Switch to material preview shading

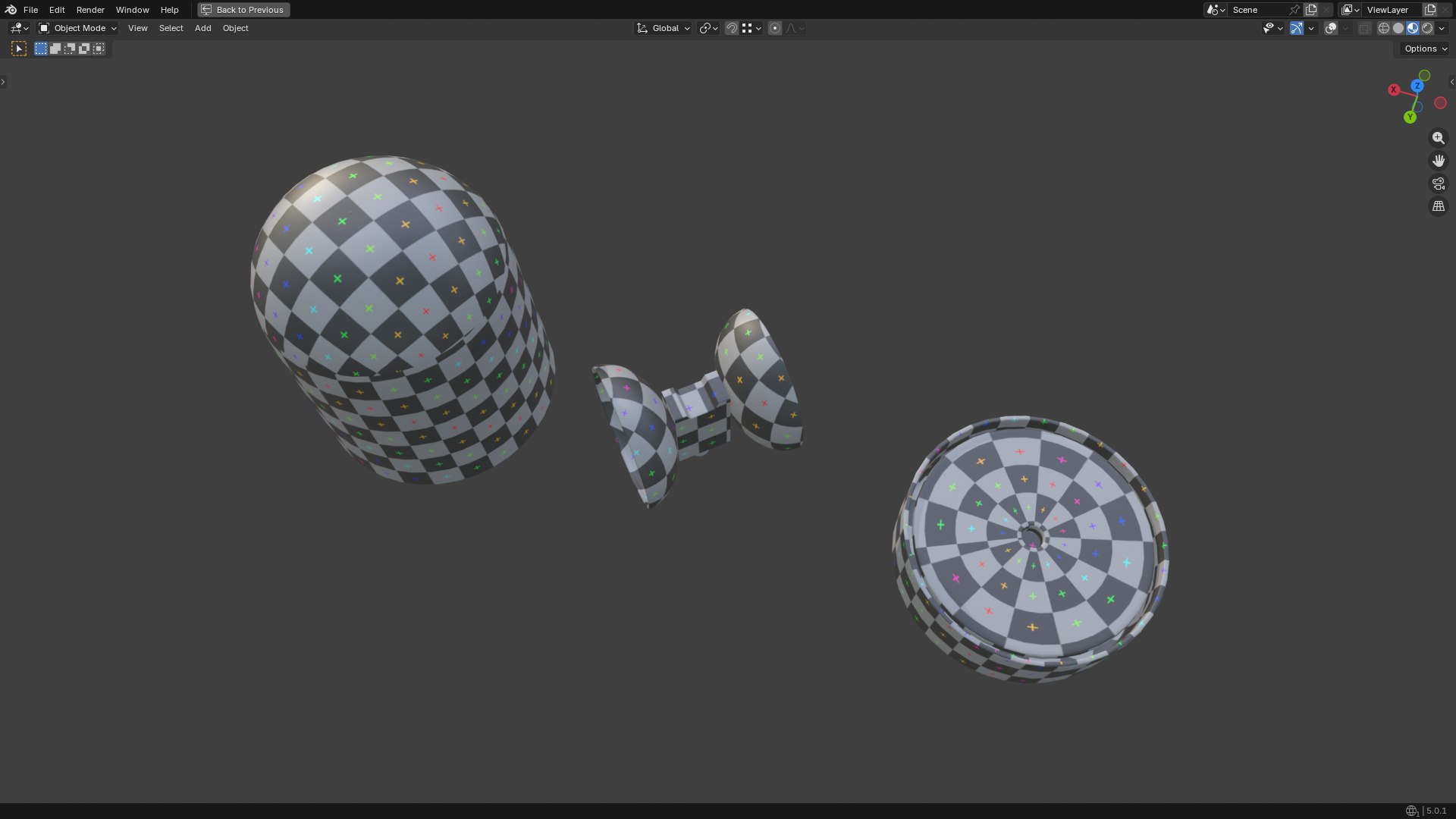1413,28
